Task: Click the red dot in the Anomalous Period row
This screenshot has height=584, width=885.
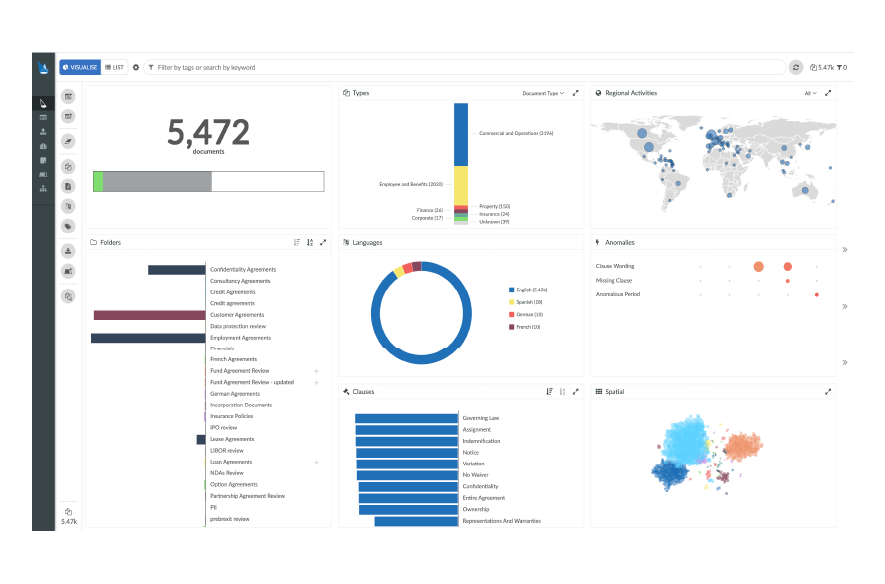Action: tap(817, 295)
